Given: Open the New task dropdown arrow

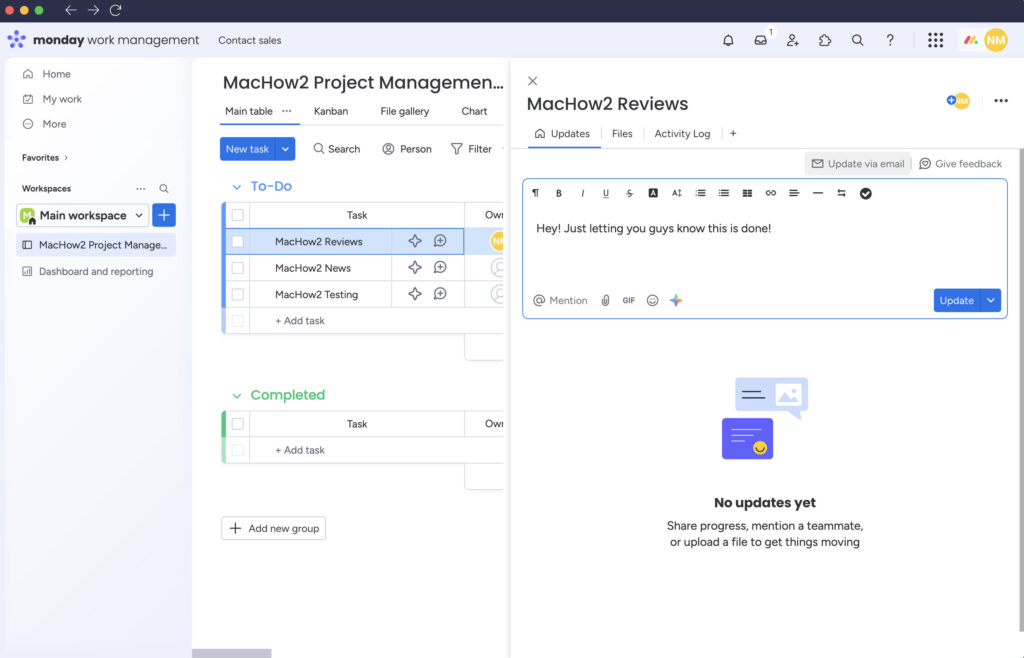Looking at the screenshot, I should pos(285,149).
